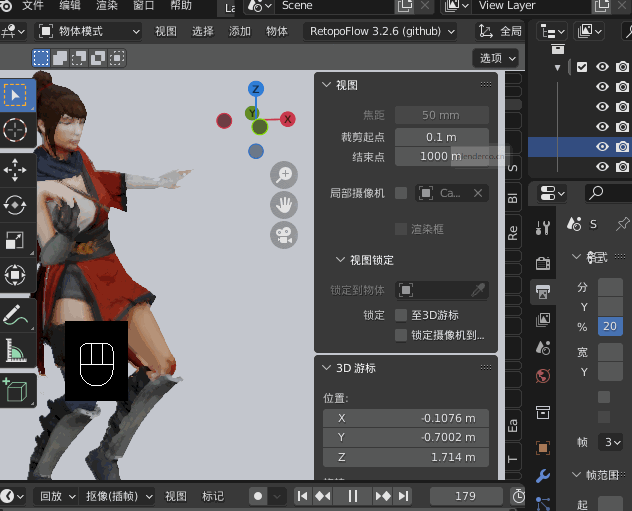Collapse the 视图锁定 (View Lock) subpanel
This screenshot has height=511, width=632.
click(x=341, y=260)
